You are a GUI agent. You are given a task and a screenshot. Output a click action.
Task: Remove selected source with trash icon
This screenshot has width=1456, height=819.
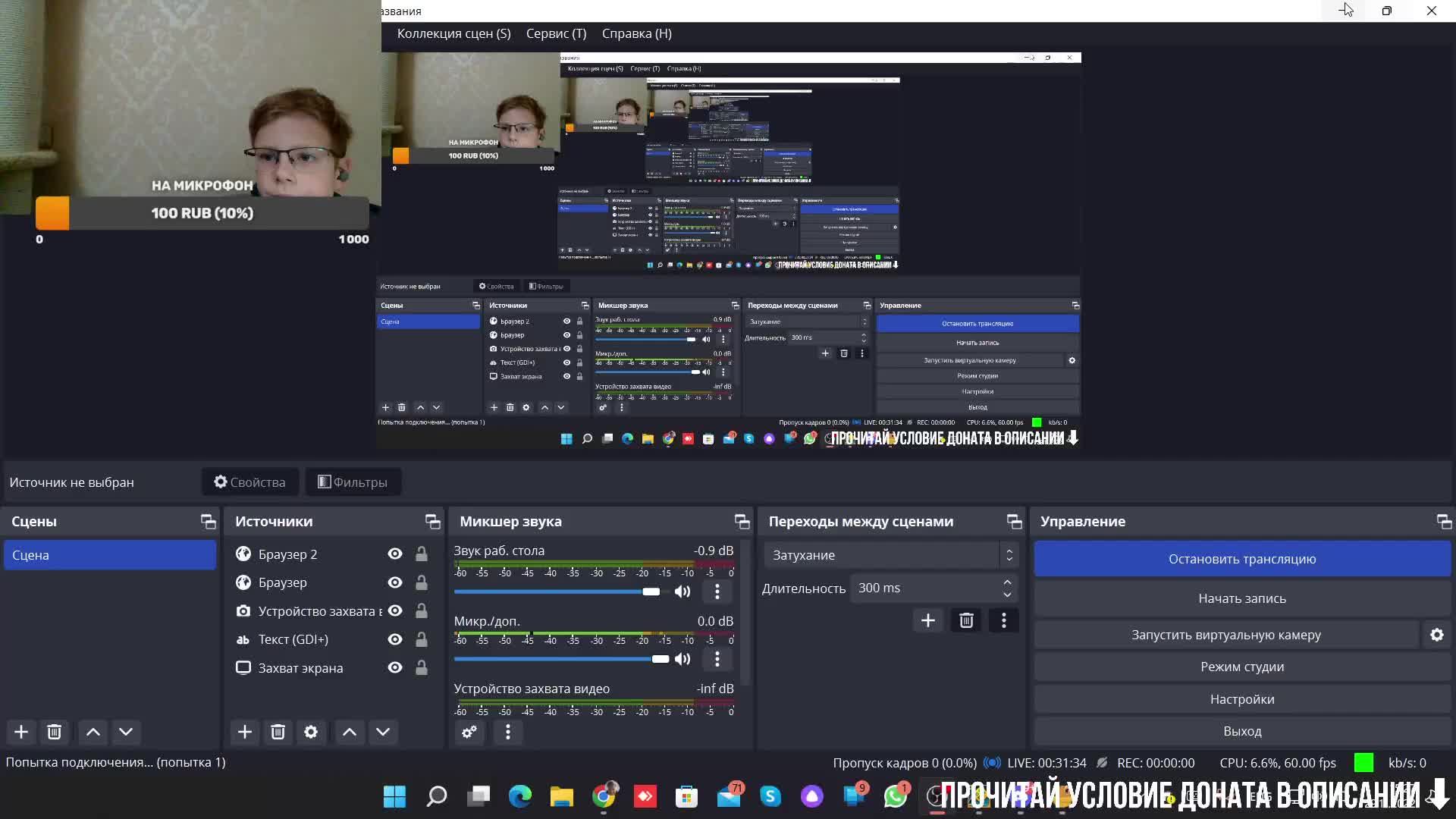(278, 732)
